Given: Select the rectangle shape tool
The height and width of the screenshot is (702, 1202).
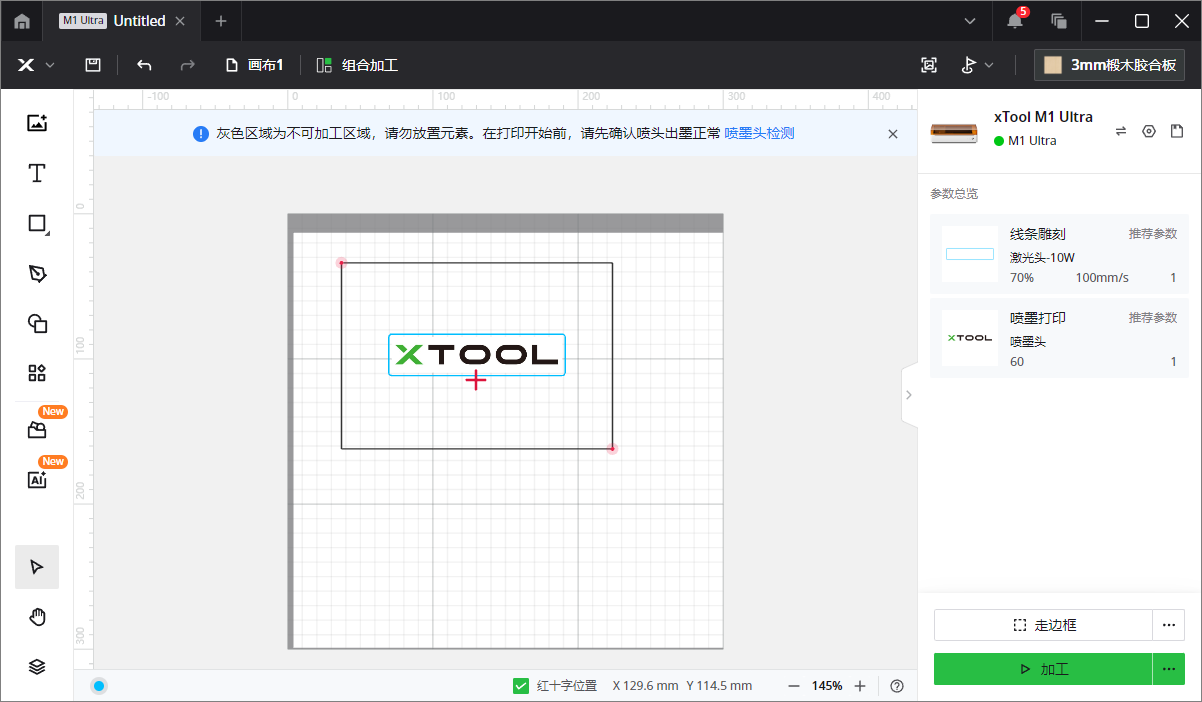Looking at the screenshot, I should (x=37, y=224).
